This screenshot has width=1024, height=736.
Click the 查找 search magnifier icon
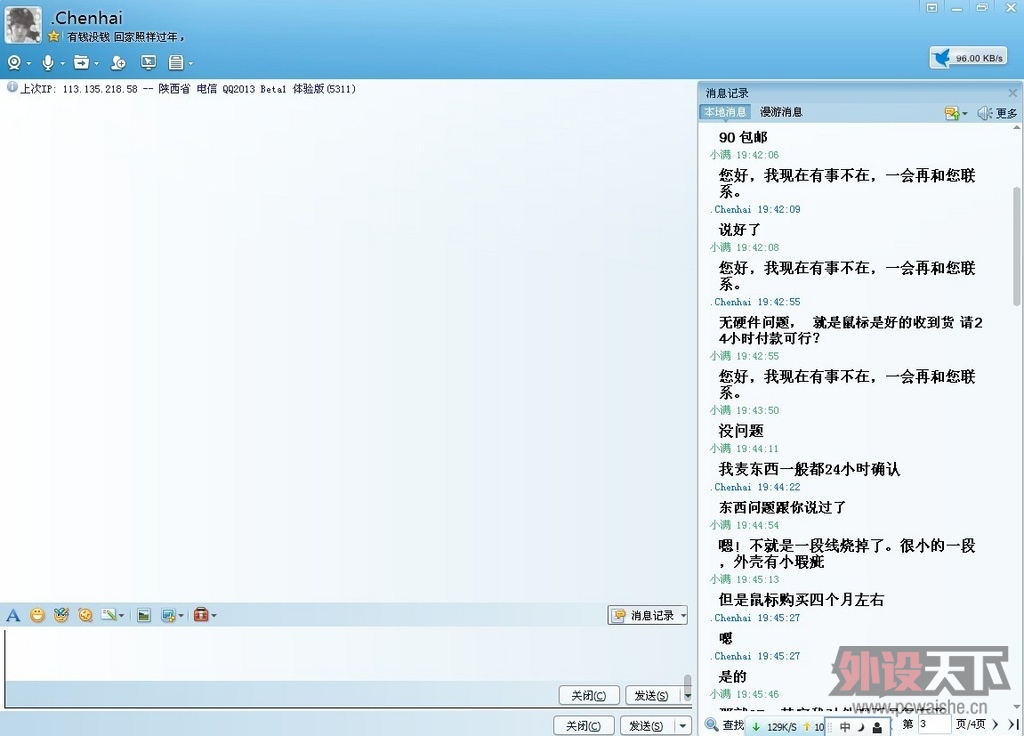click(712, 724)
